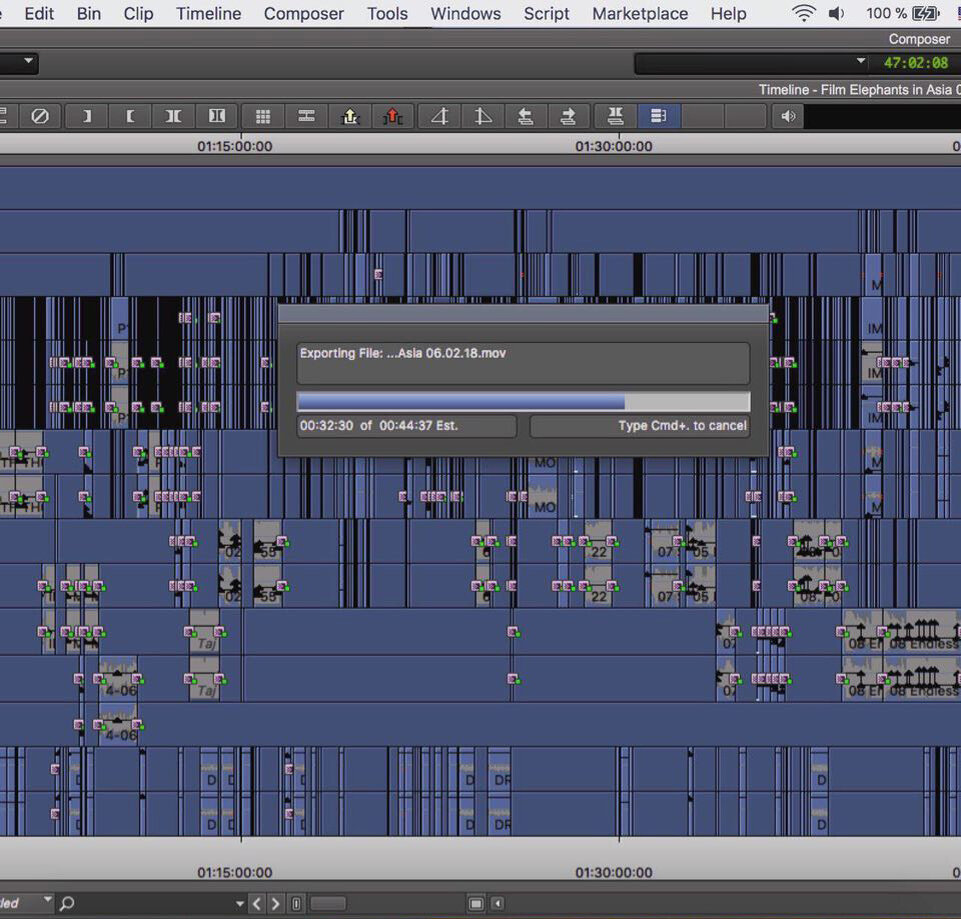Click the Timeline - Film Elephants in Asia title
This screenshot has height=919, width=961.
click(x=859, y=90)
